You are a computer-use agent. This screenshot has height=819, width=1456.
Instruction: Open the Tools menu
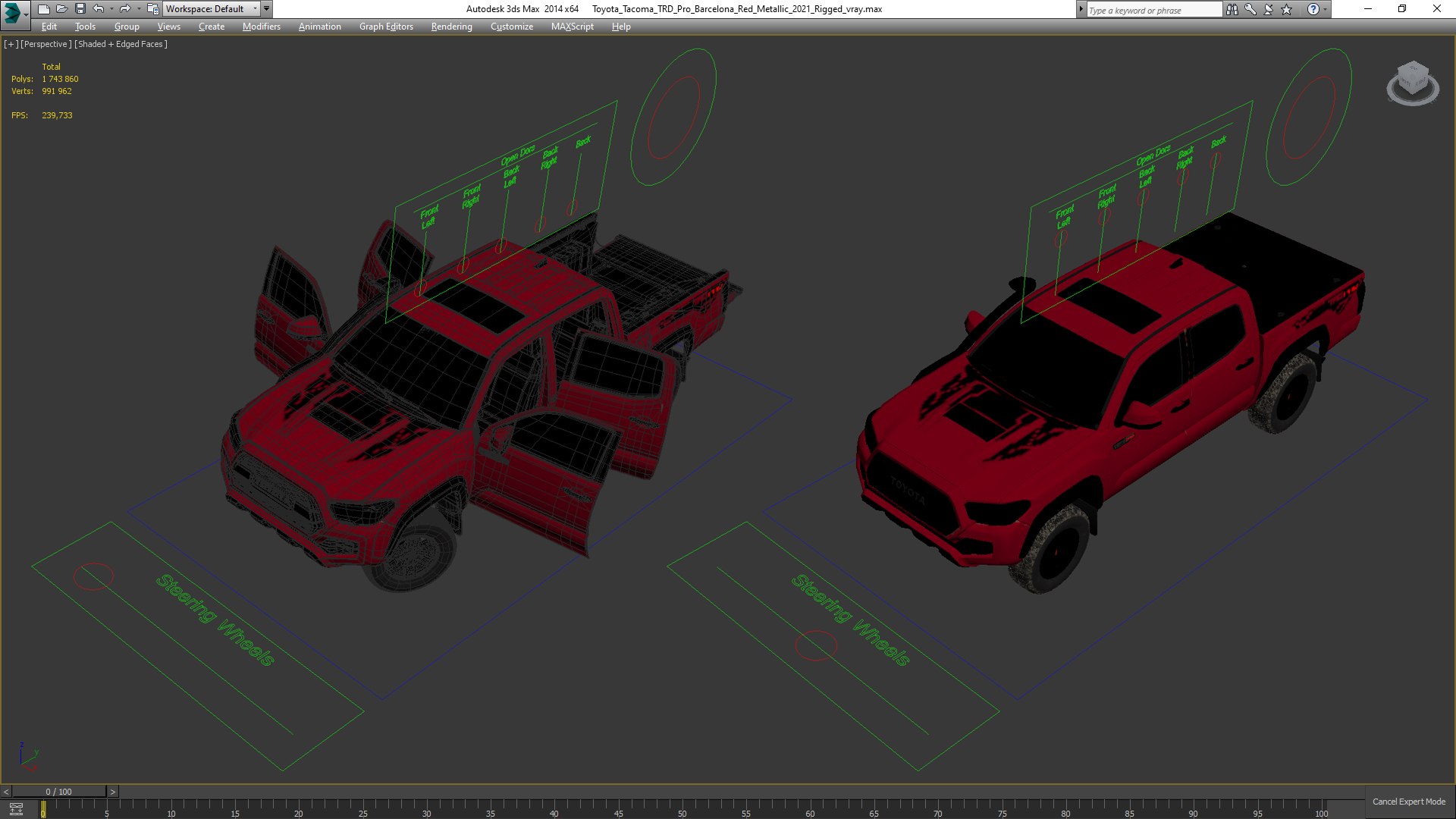[85, 27]
